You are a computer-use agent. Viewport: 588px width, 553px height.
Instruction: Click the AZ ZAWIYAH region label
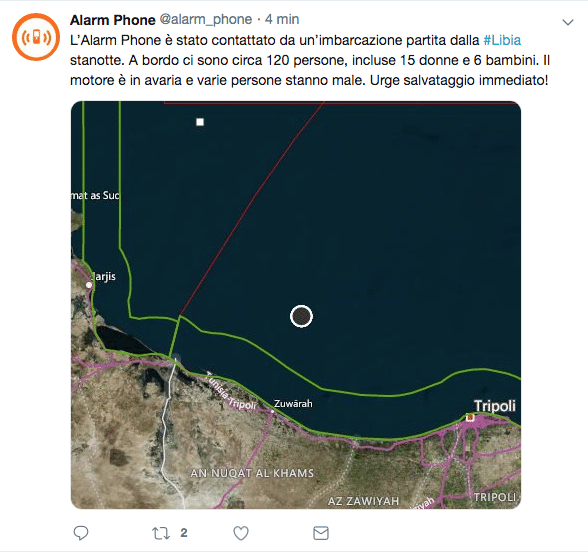click(x=363, y=501)
